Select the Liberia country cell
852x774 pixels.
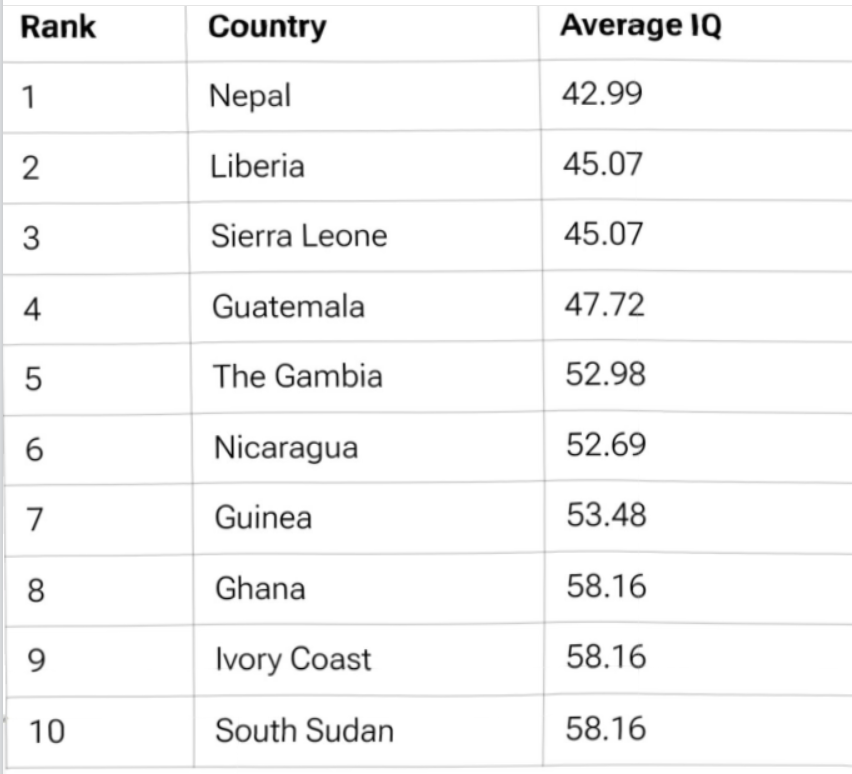point(257,166)
